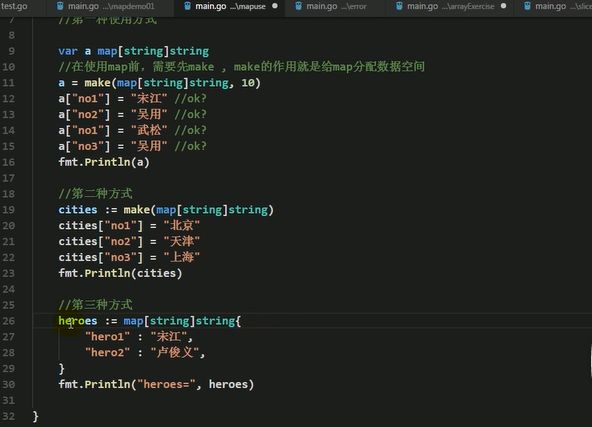Click the cities["no2"] 天津 line
The height and width of the screenshot is (427, 592).
coord(129,241)
